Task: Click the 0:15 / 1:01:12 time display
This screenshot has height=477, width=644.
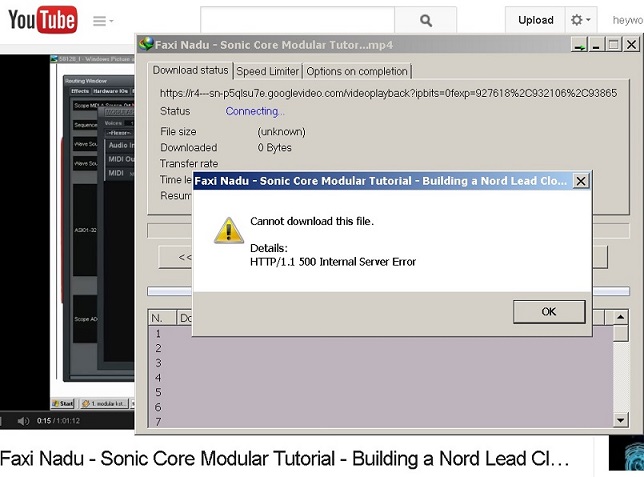Action: coord(58,421)
